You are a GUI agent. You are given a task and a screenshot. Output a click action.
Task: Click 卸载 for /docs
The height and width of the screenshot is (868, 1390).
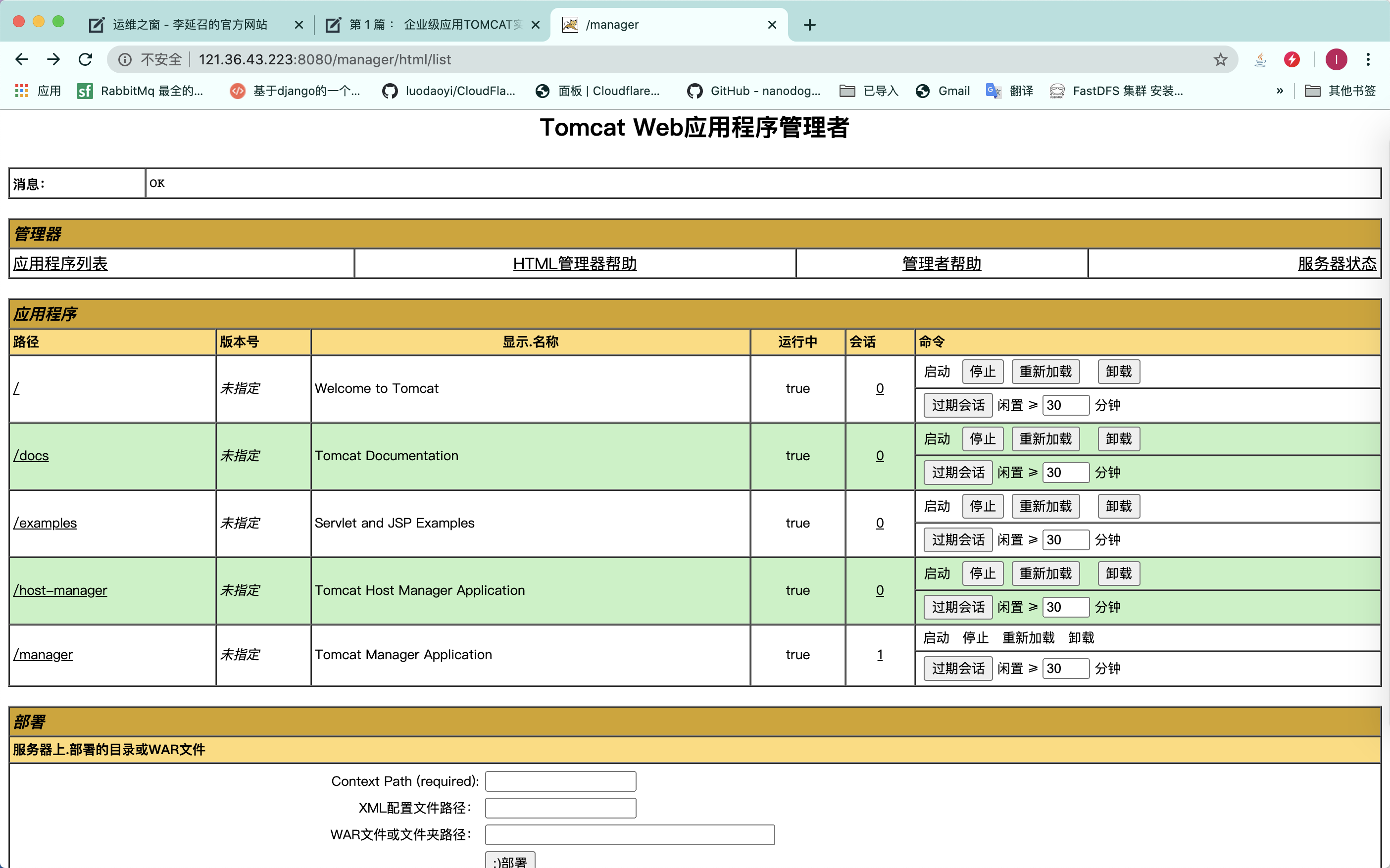click(1118, 438)
